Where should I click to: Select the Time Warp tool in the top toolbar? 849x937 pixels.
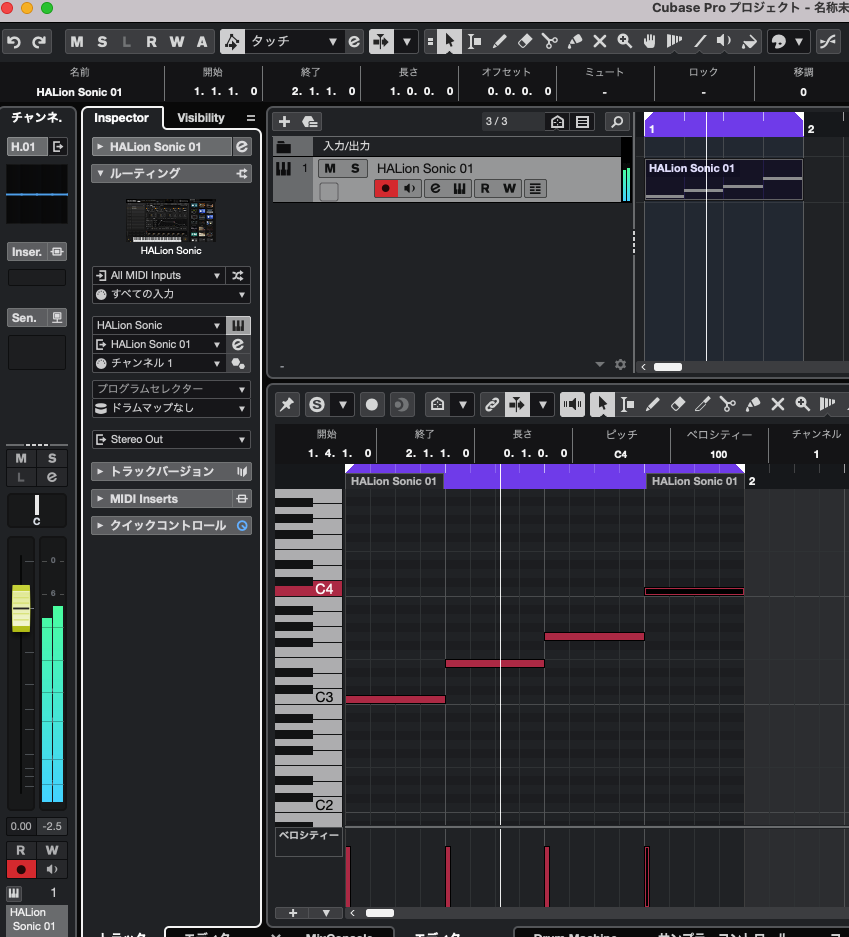pos(675,41)
